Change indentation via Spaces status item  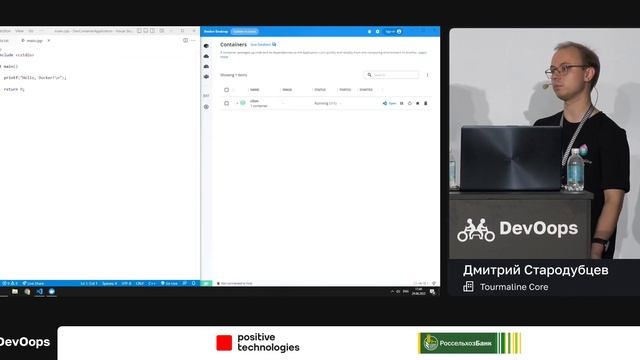[109, 283]
